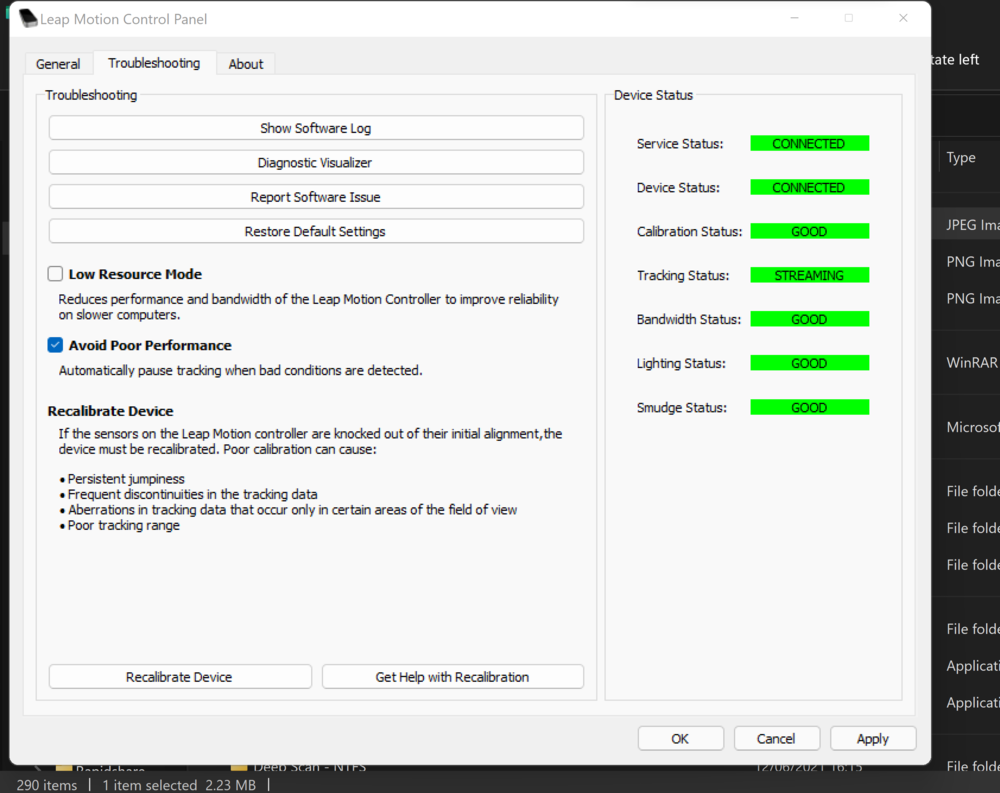
Task: Apply the current settings
Action: (x=872, y=738)
